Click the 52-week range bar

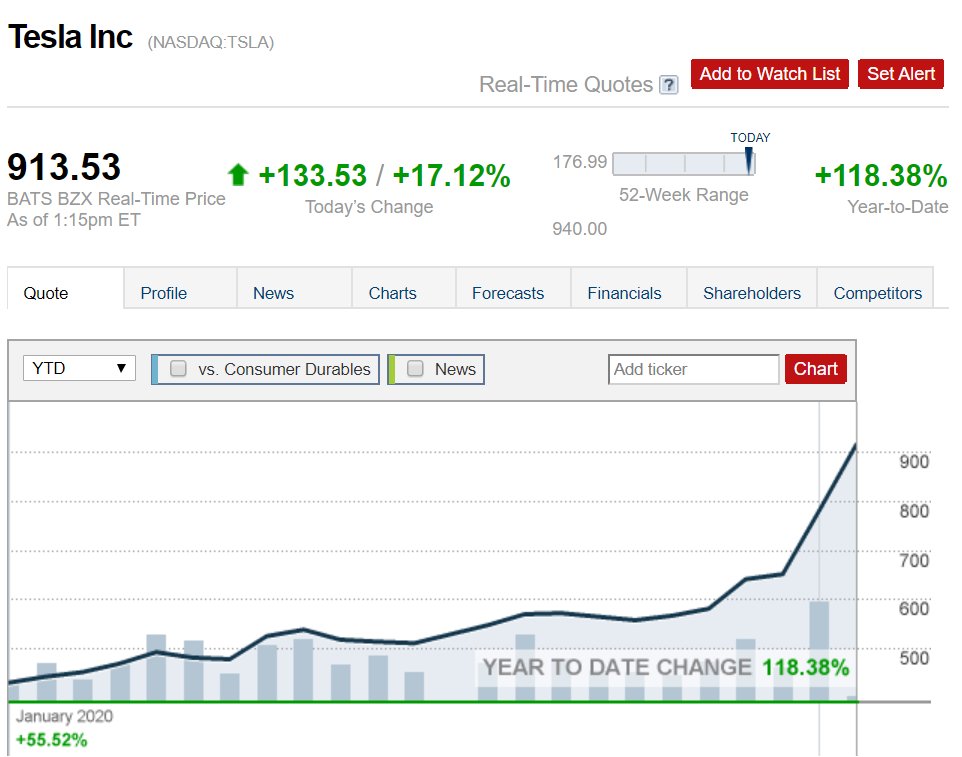click(683, 164)
